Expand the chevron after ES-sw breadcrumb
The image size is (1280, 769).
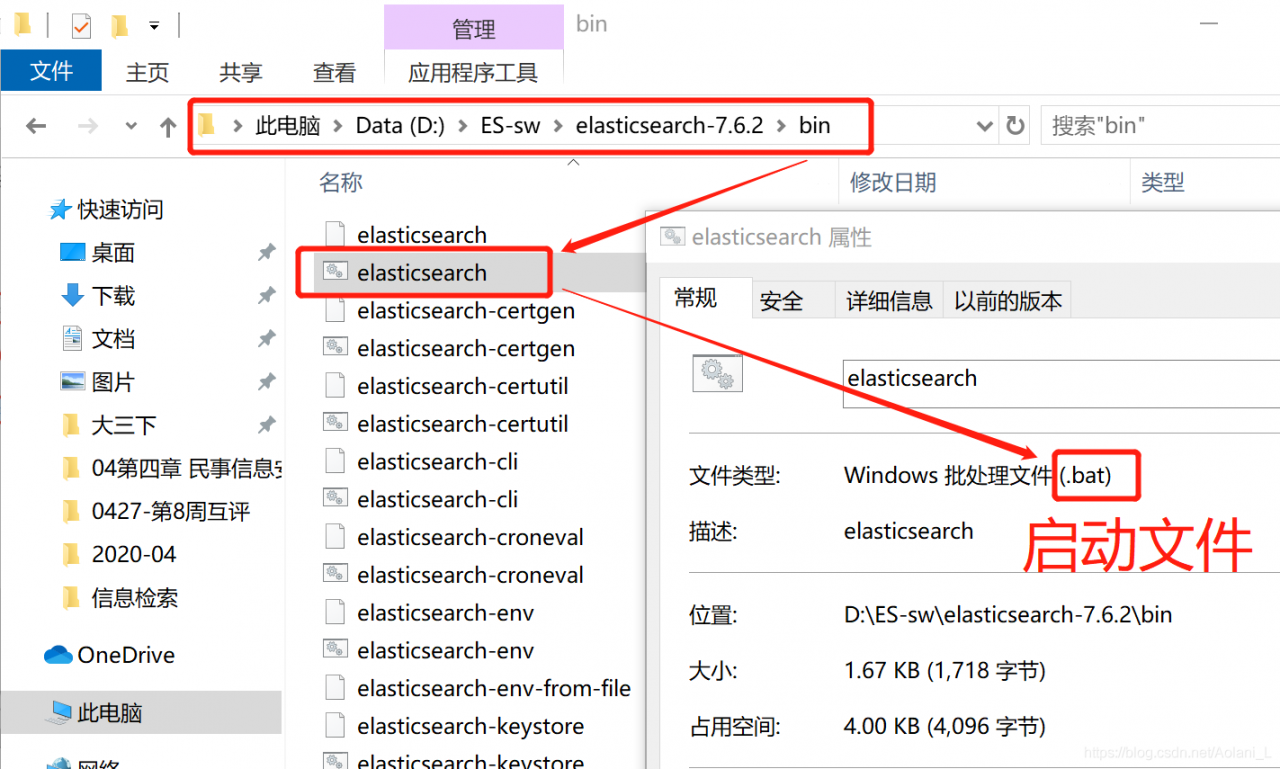point(559,126)
